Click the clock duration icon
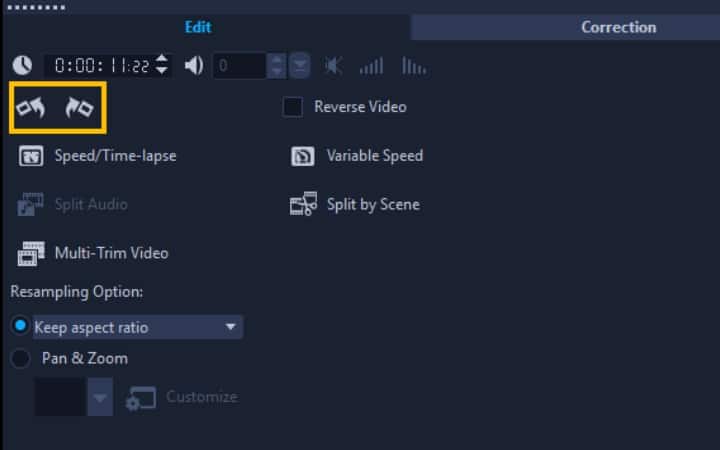This screenshot has width=720, height=450. click(22, 66)
